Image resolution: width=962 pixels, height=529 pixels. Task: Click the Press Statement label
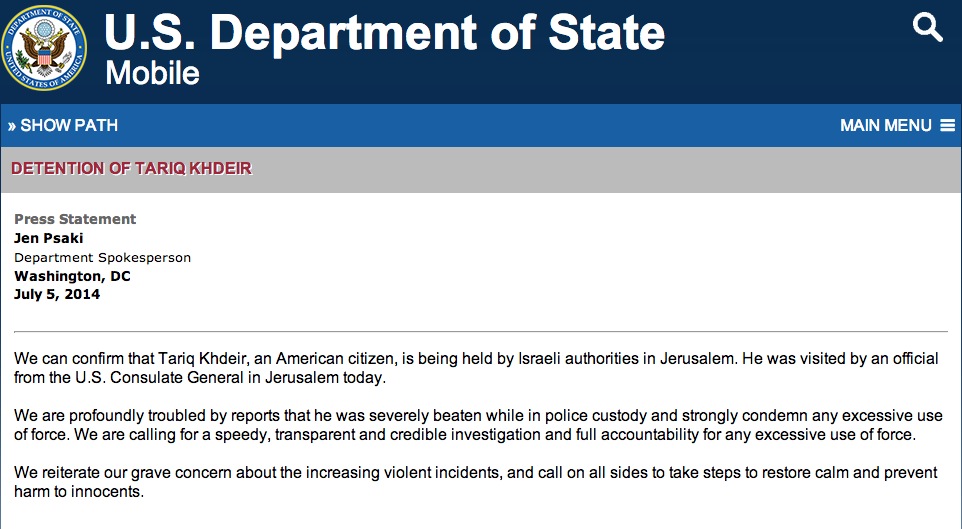[75, 219]
